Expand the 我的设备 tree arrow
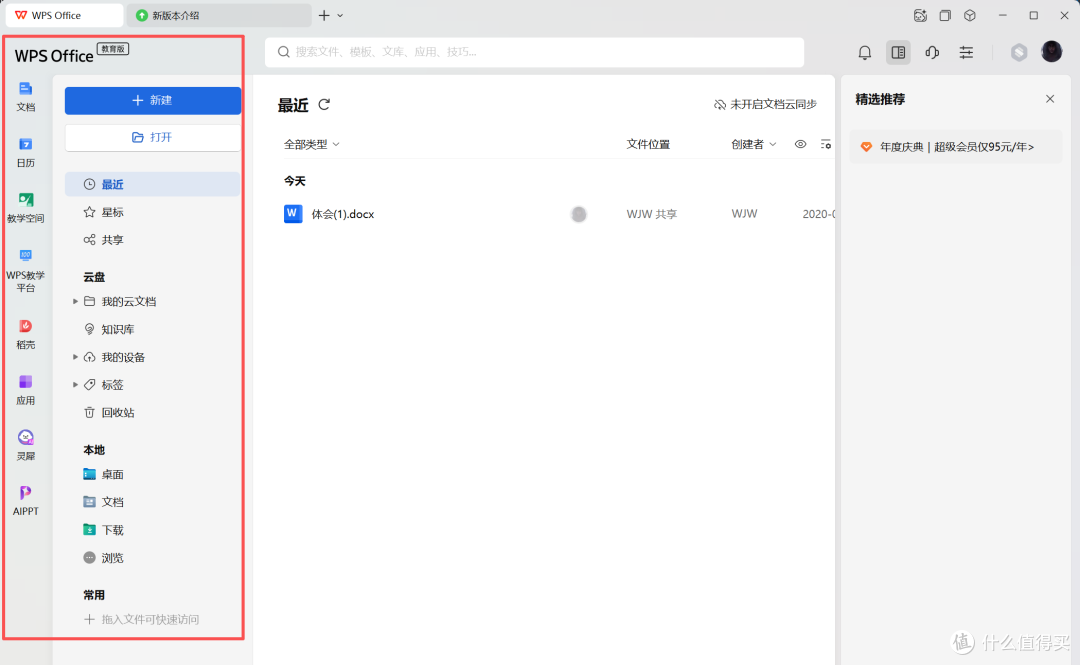 point(75,357)
